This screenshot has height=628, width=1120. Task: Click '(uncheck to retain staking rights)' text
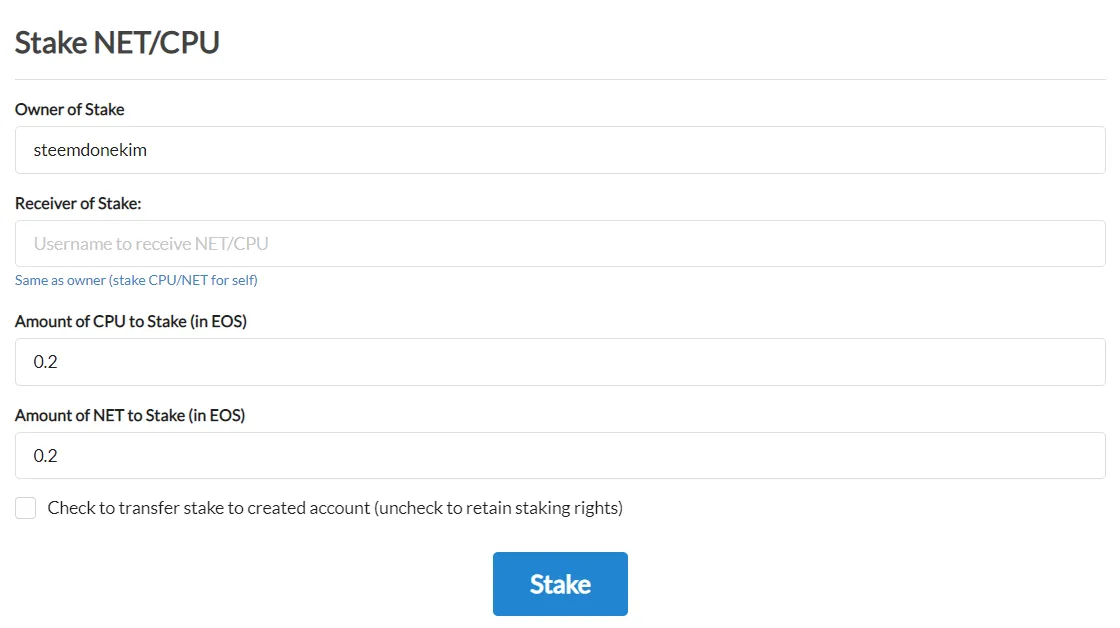click(499, 508)
